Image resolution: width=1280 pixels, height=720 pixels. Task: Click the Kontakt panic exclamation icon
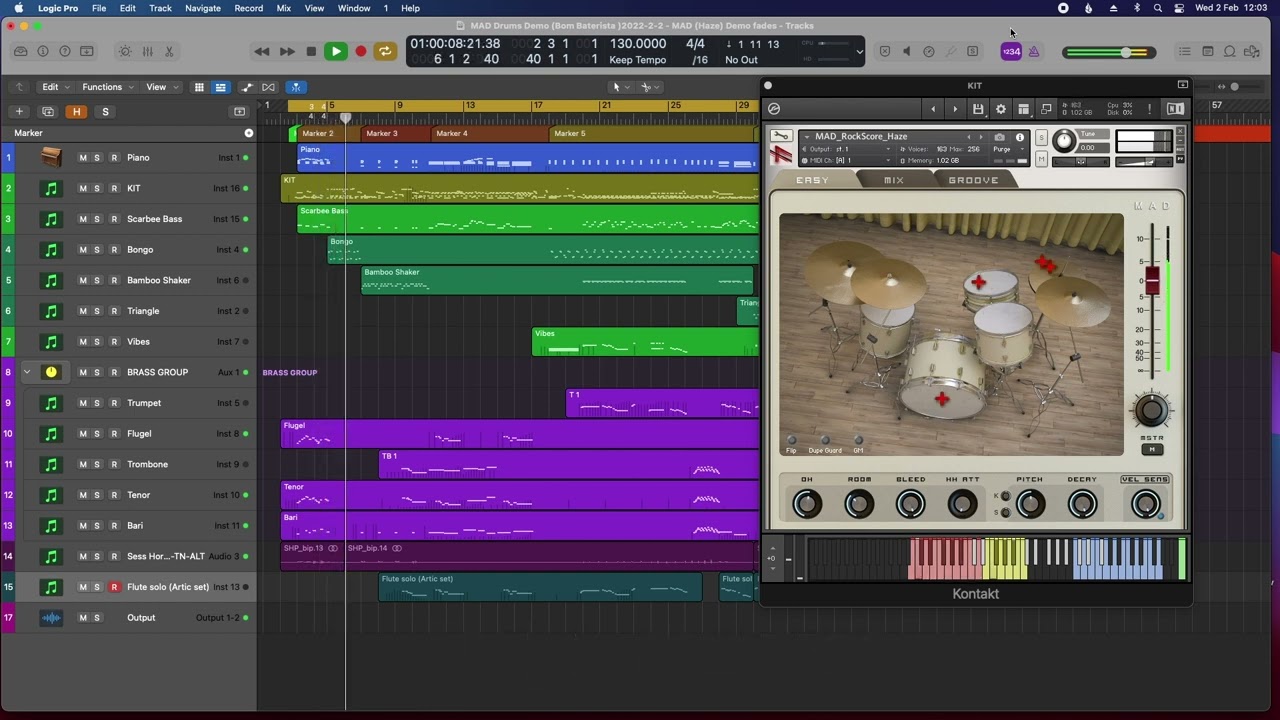[x=1150, y=108]
